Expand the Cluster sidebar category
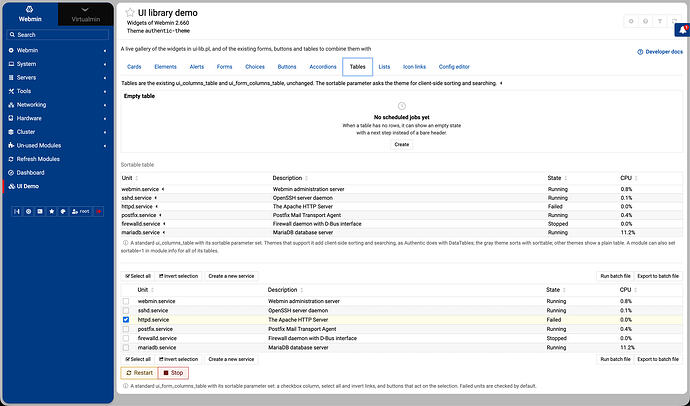Viewport: 690px width, 406px height. tap(58, 132)
